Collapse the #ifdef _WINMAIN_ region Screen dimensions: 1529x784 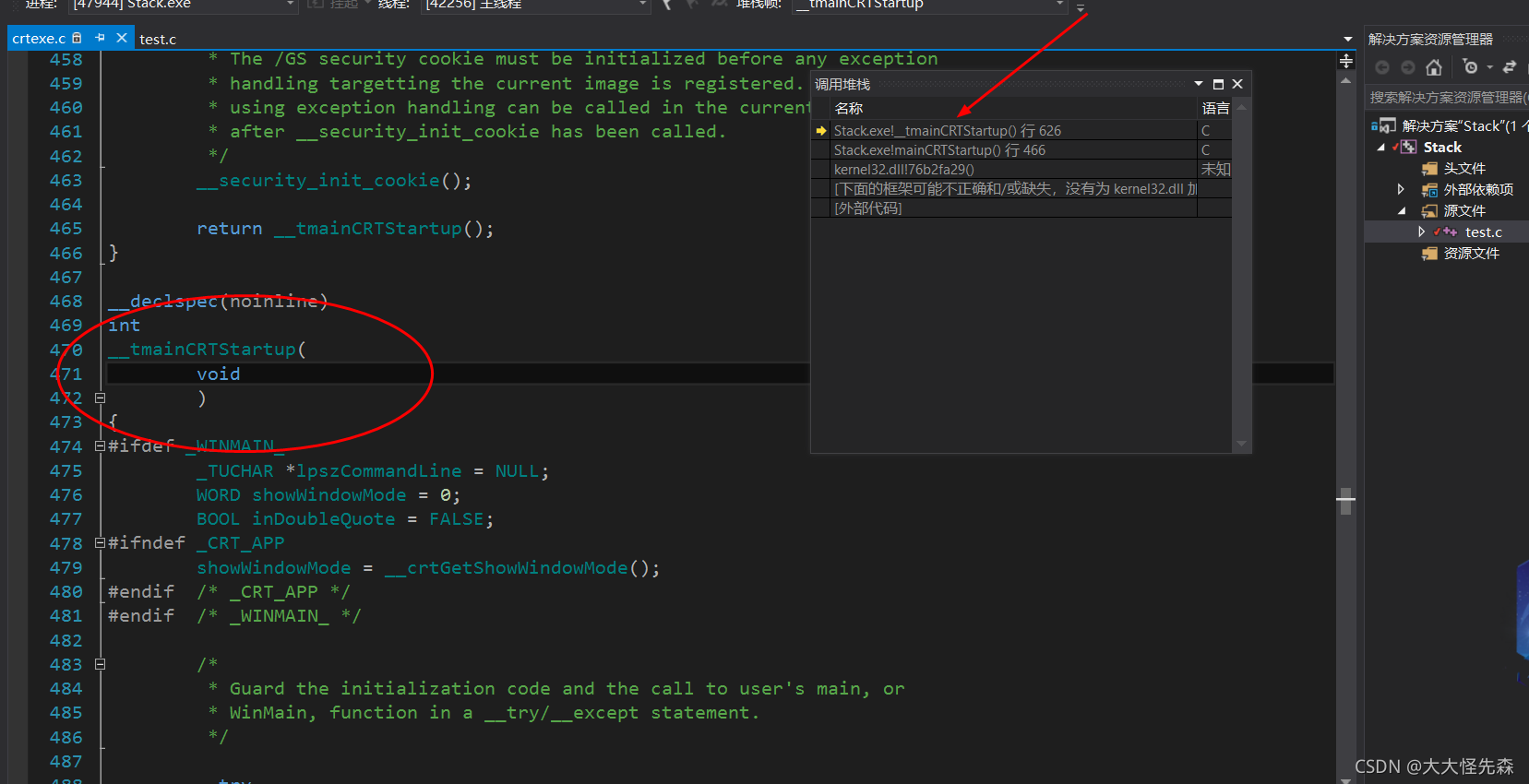coord(100,446)
